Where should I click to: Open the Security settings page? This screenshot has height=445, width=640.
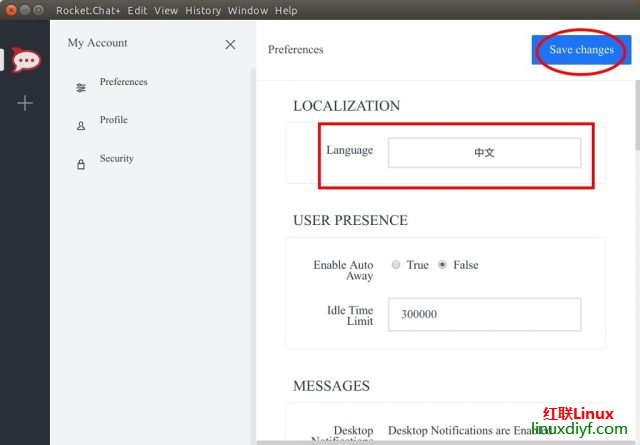[116, 159]
